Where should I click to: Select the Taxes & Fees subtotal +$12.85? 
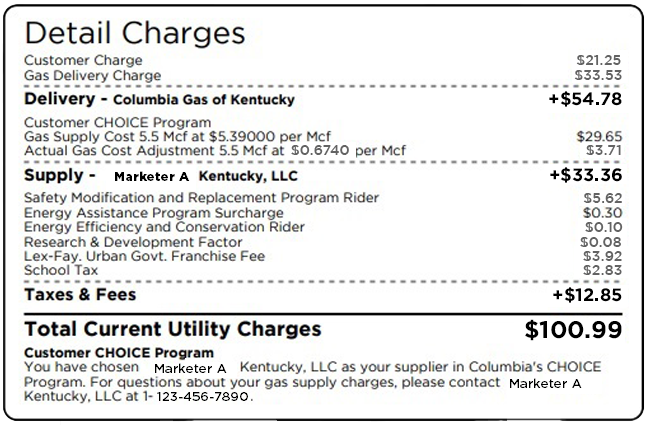point(587,295)
